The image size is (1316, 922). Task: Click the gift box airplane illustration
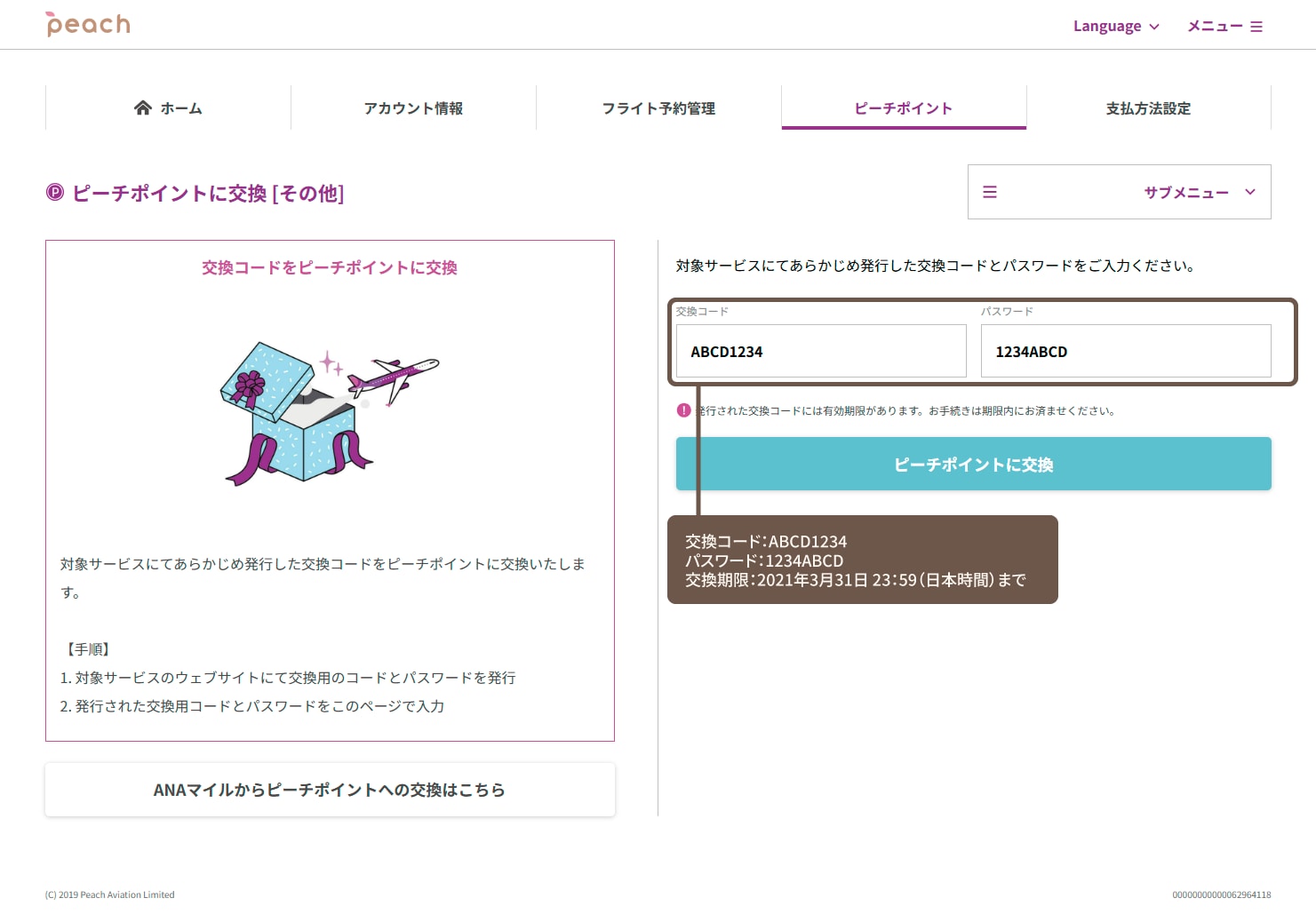[330, 414]
